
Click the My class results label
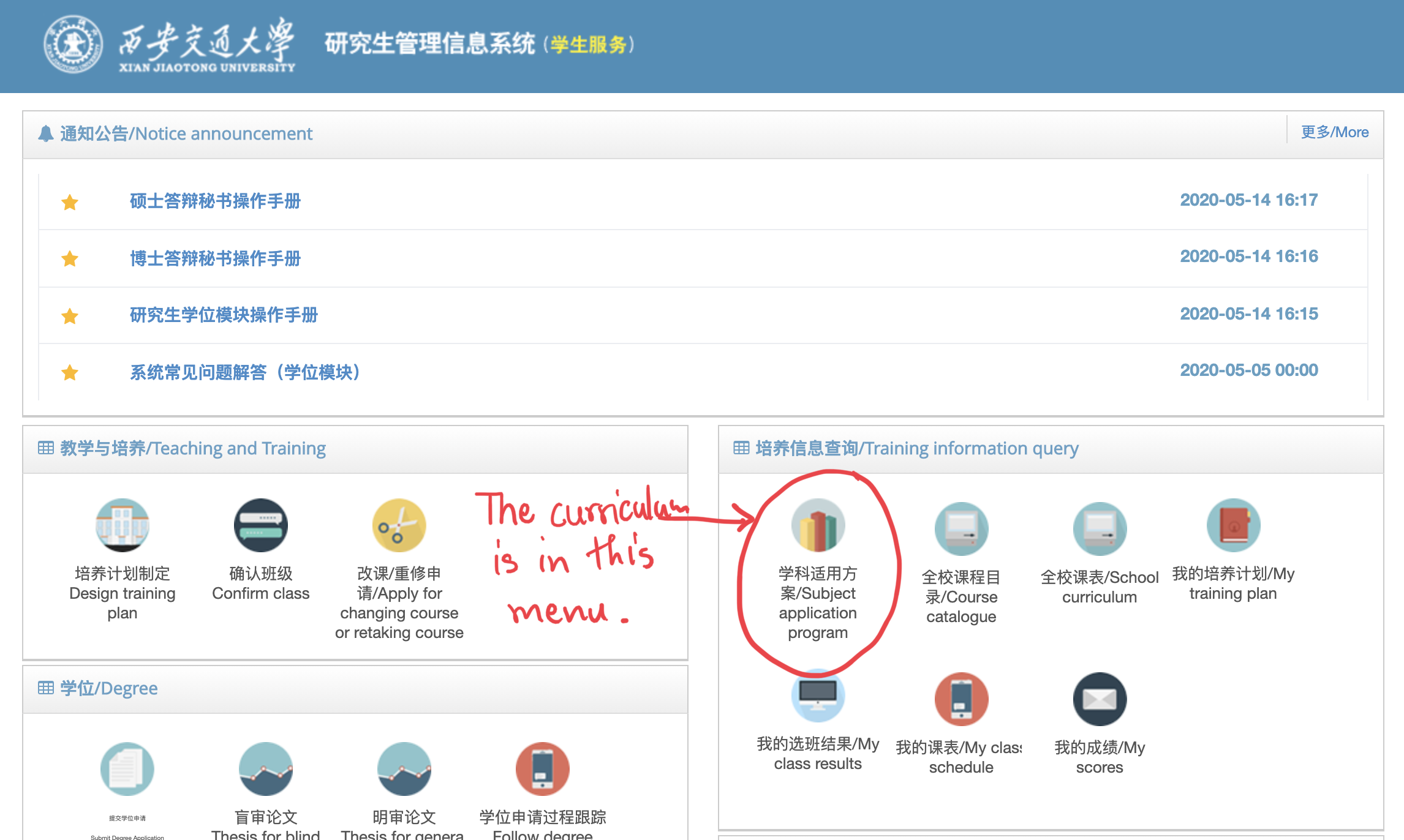(818, 753)
